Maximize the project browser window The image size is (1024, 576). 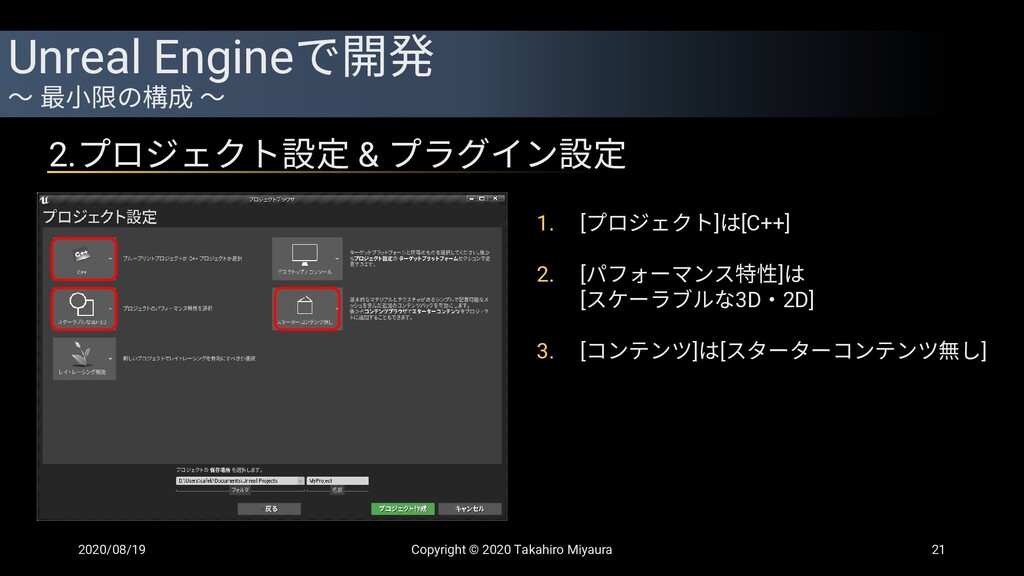click(481, 199)
